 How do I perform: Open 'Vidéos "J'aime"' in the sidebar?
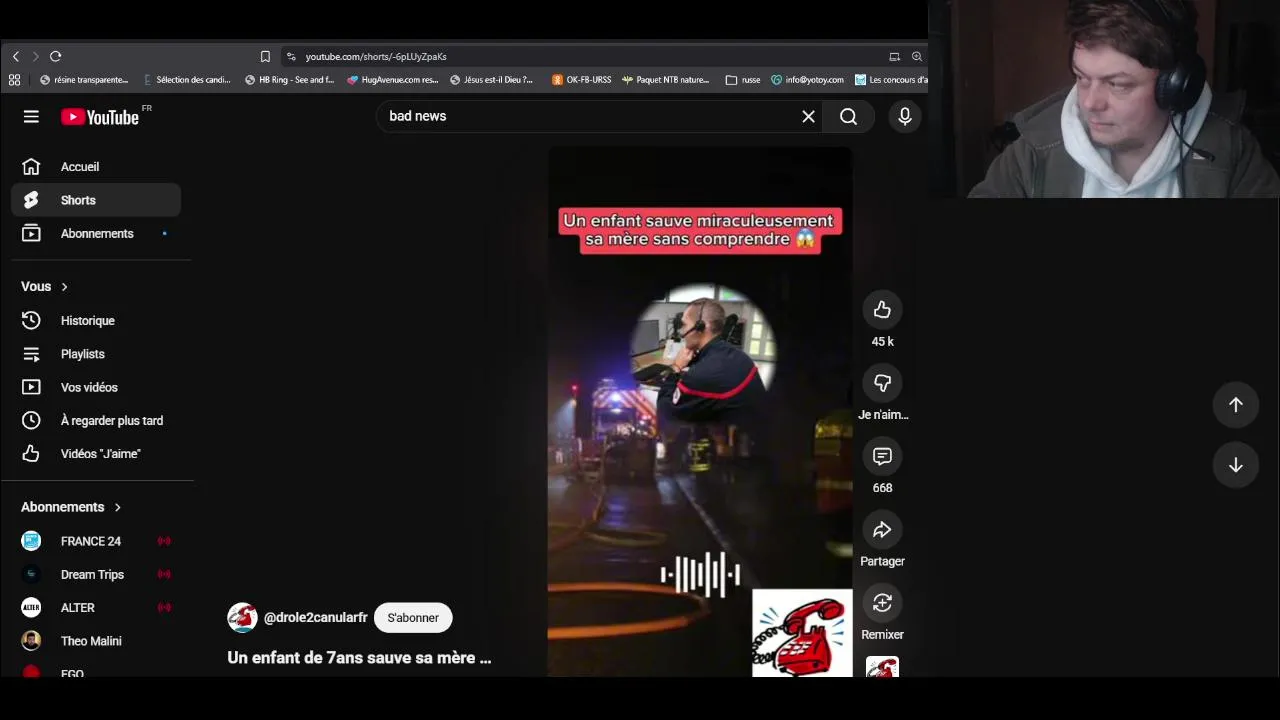click(x=96, y=454)
